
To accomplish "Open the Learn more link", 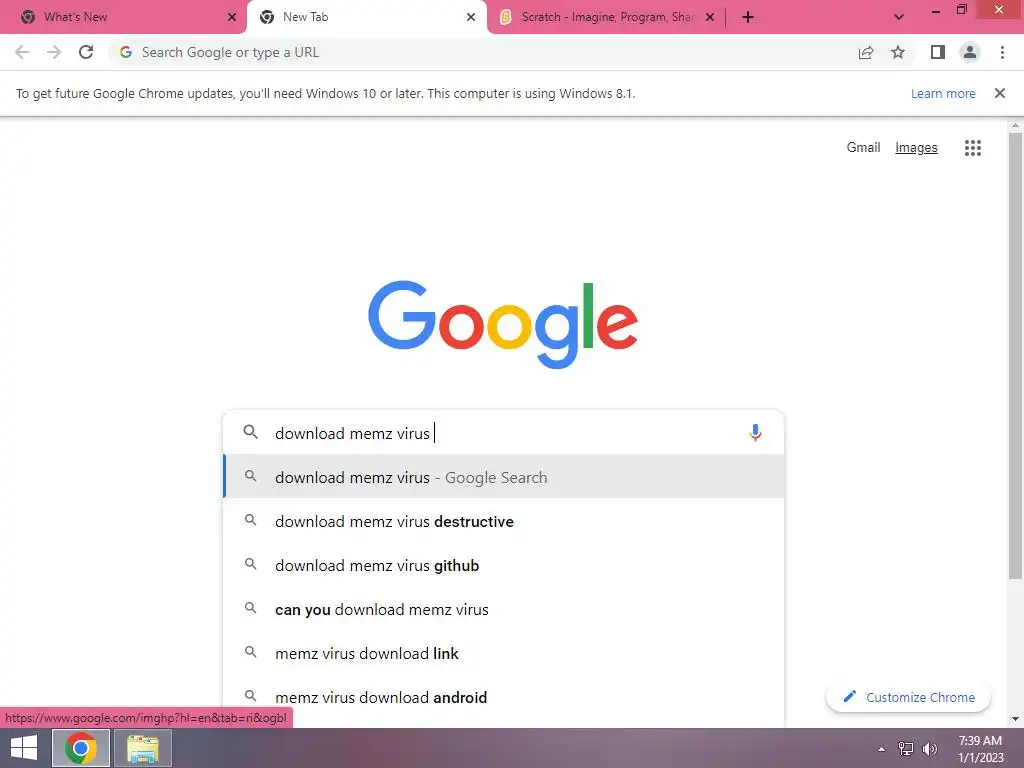I will (943, 93).
